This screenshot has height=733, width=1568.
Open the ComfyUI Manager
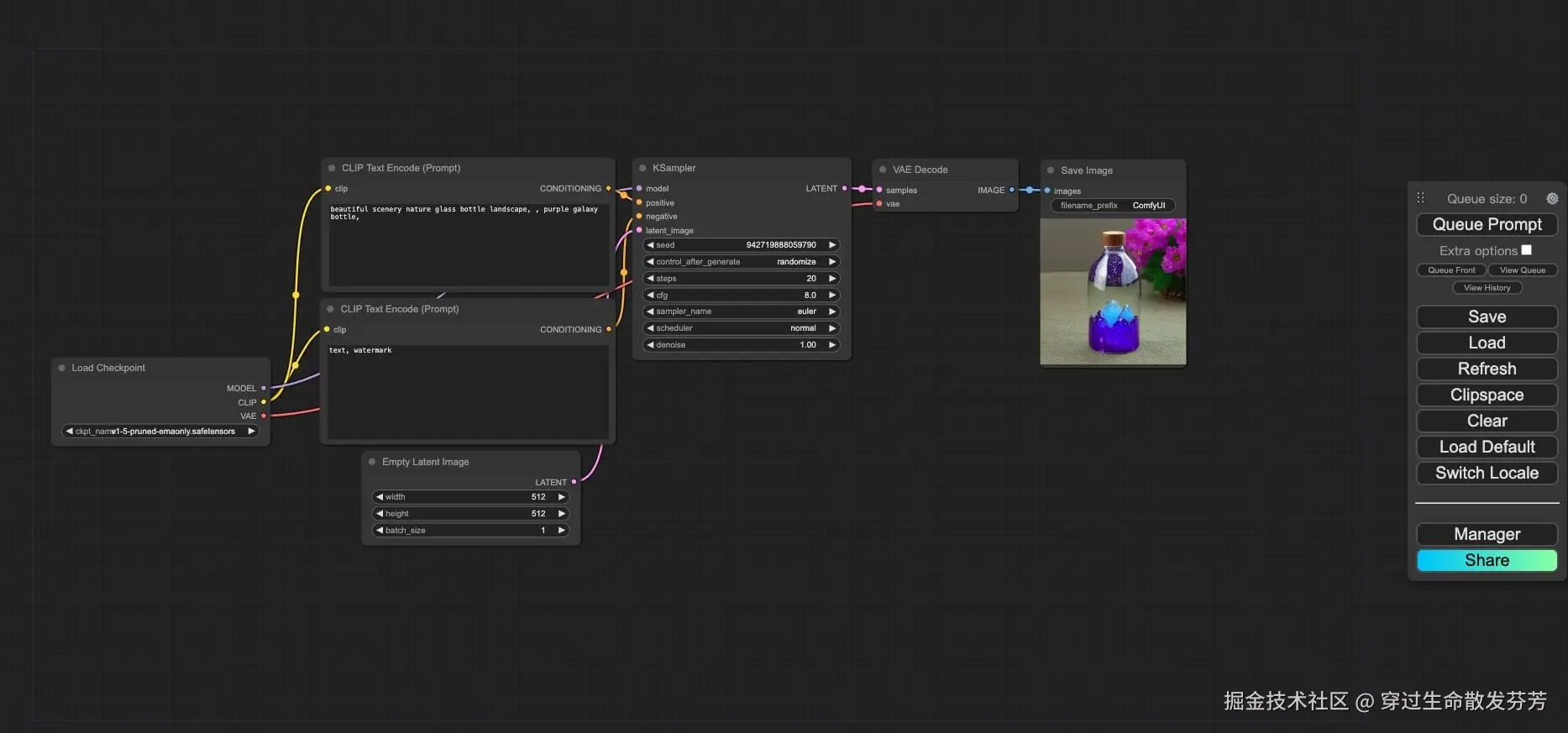tap(1487, 534)
